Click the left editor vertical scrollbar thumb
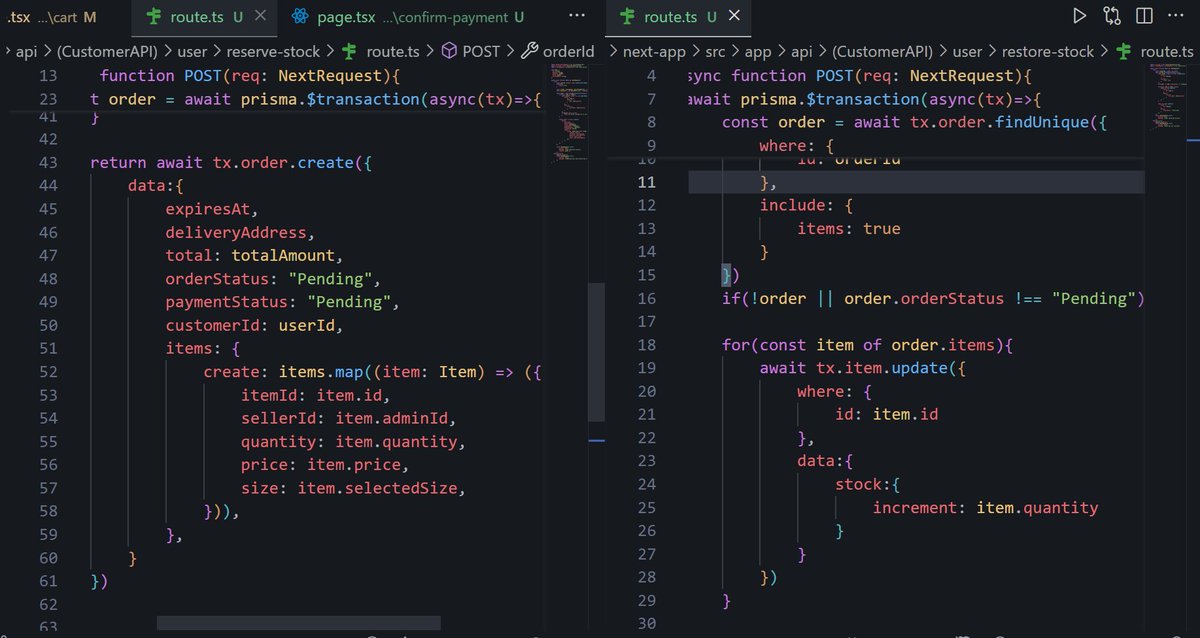Screen dimensions: 1200x638 pyautogui.click(x=596, y=351)
